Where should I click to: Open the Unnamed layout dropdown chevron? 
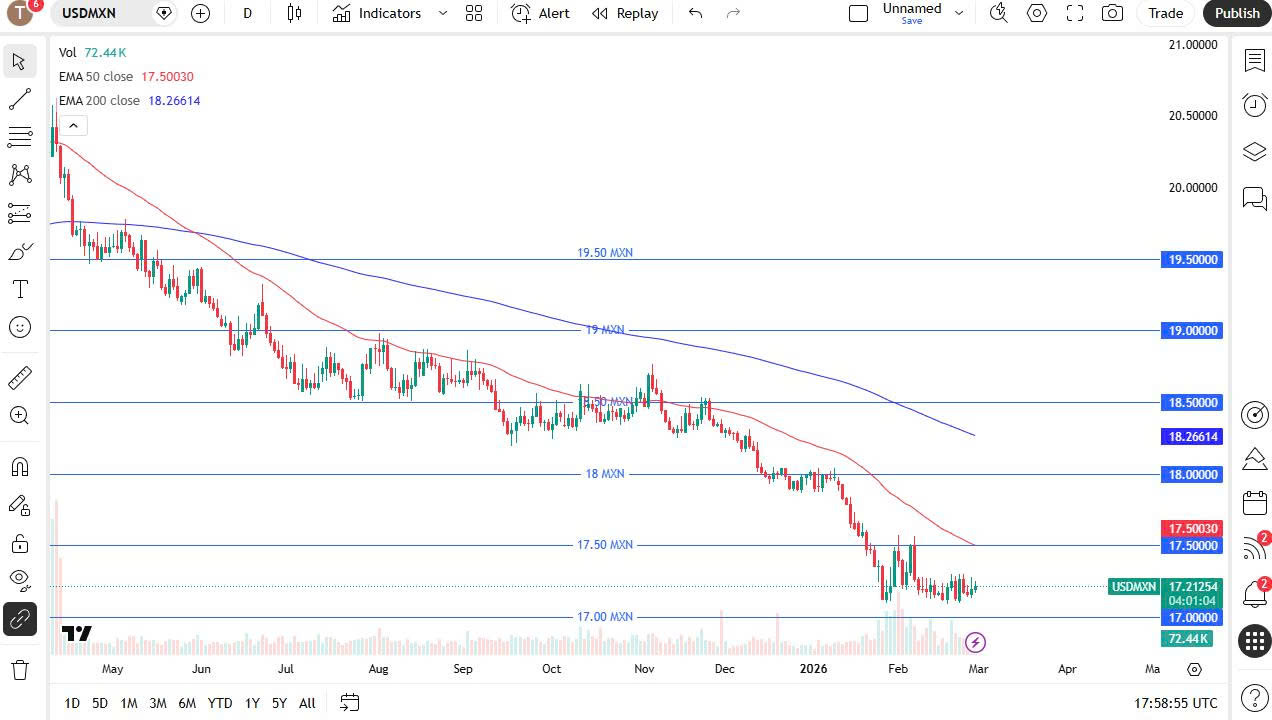pos(959,13)
